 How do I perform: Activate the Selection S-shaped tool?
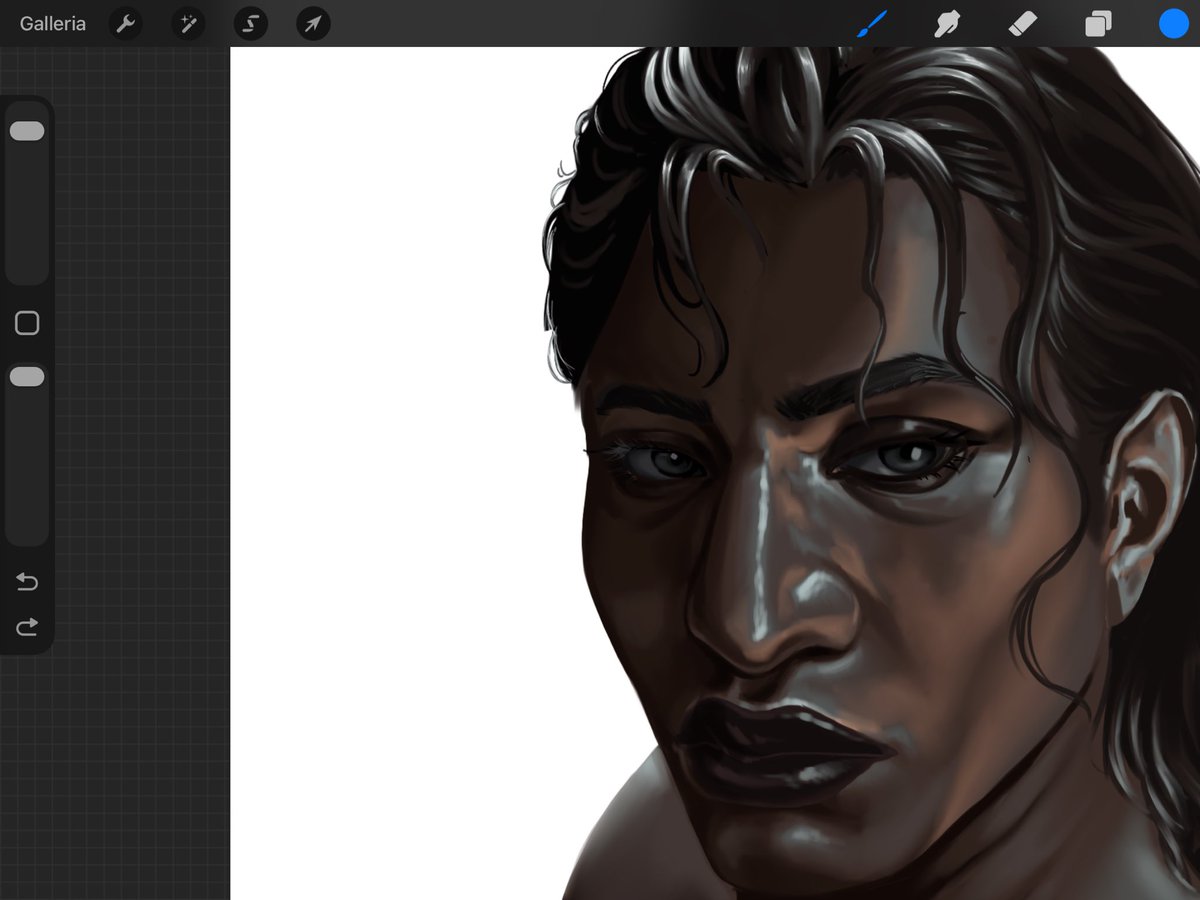(x=250, y=23)
